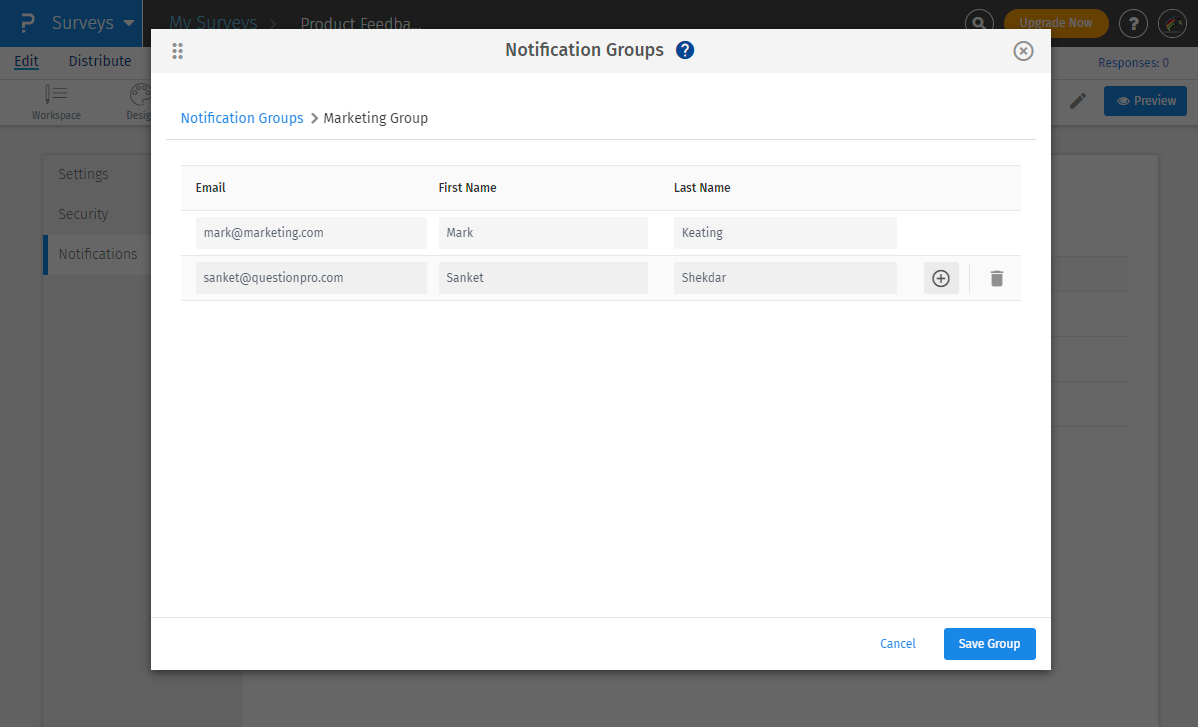Click the Upgrade Now button
This screenshot has height=727, width=1198.
pyautogui.click(x=1056, y=21)
